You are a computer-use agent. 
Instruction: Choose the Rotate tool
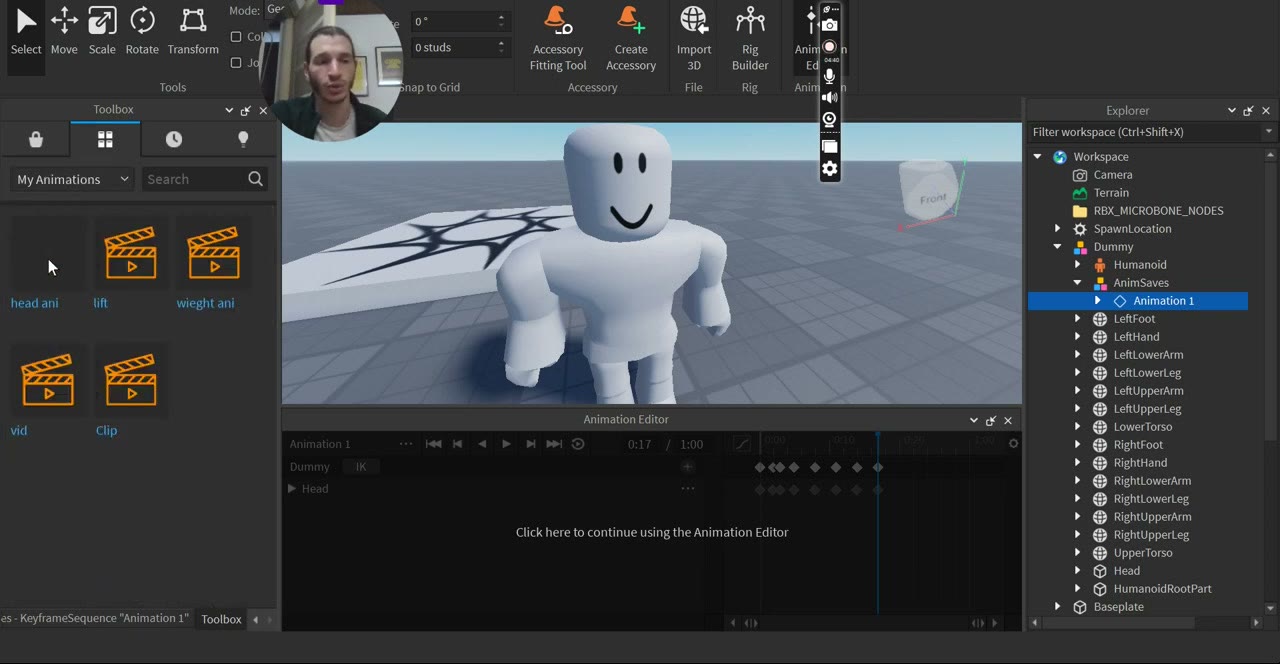142,32
